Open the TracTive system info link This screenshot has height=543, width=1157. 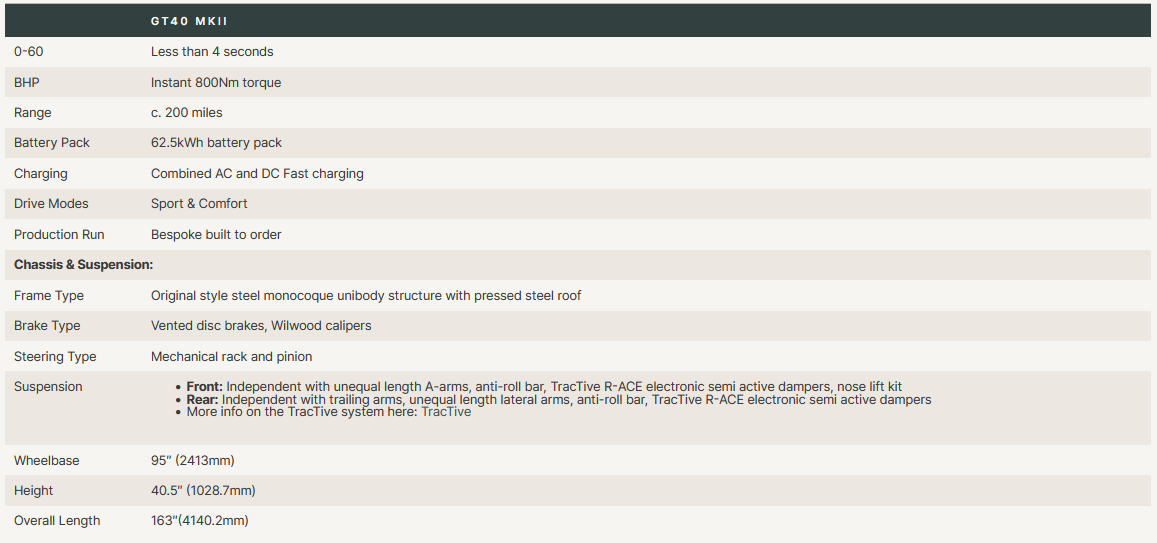[445, 412]
